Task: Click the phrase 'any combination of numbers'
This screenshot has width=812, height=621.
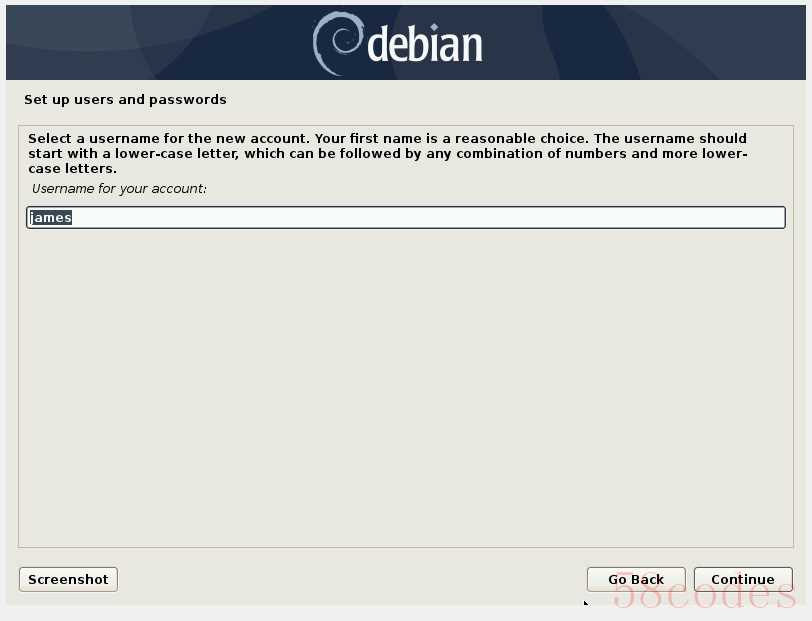Action: coord(527,153)
